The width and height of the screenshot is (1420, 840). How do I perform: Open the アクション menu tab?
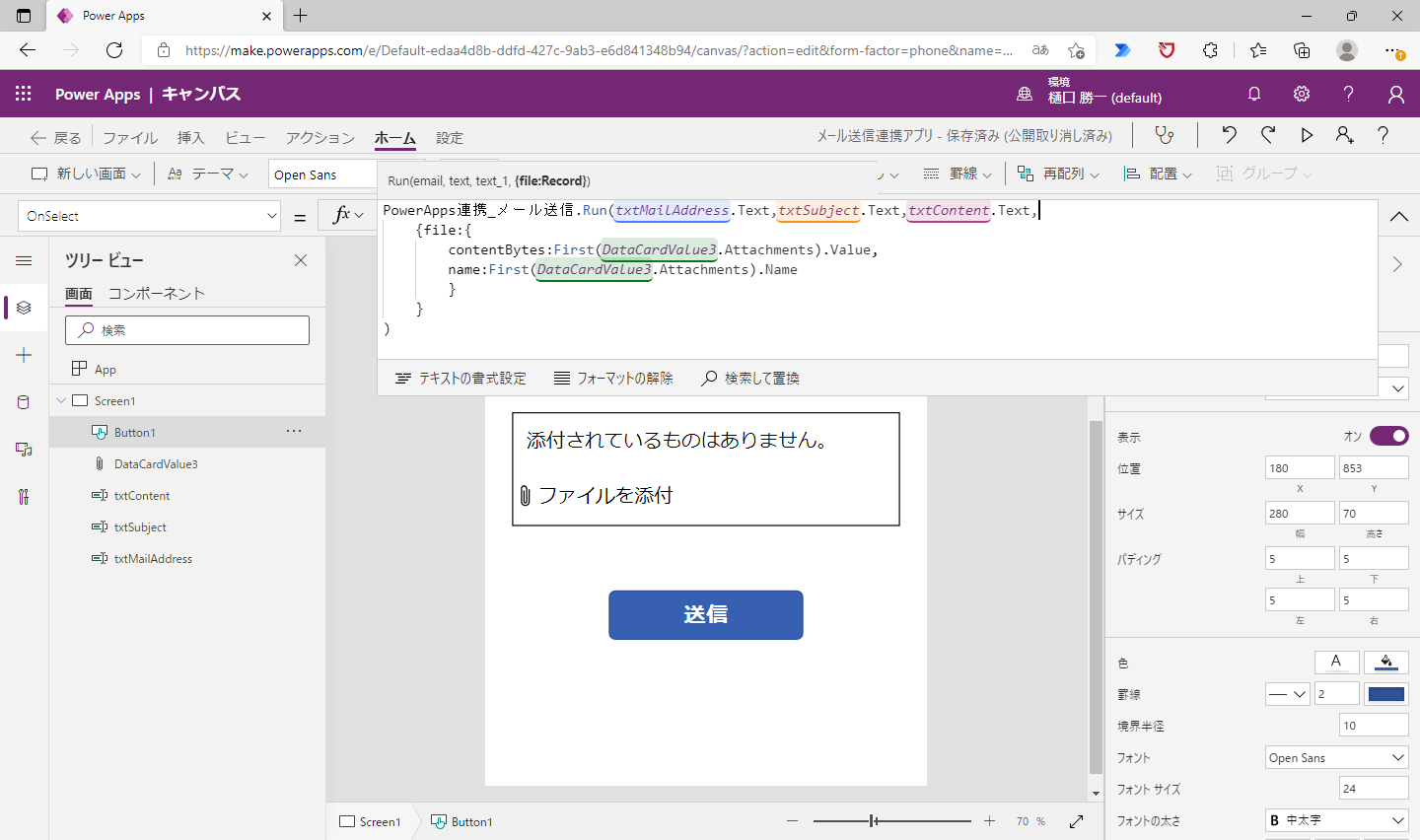(x=319, y=138)
